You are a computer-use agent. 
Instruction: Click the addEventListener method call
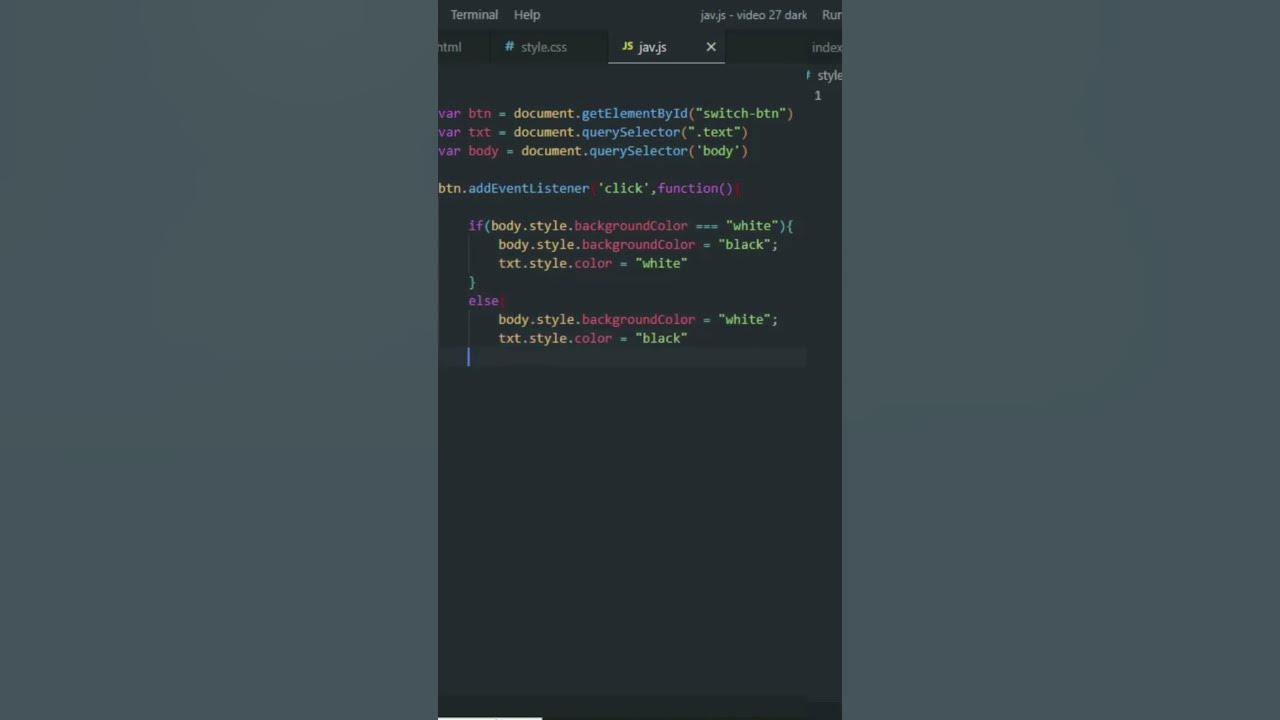click(x=529, y=188)
